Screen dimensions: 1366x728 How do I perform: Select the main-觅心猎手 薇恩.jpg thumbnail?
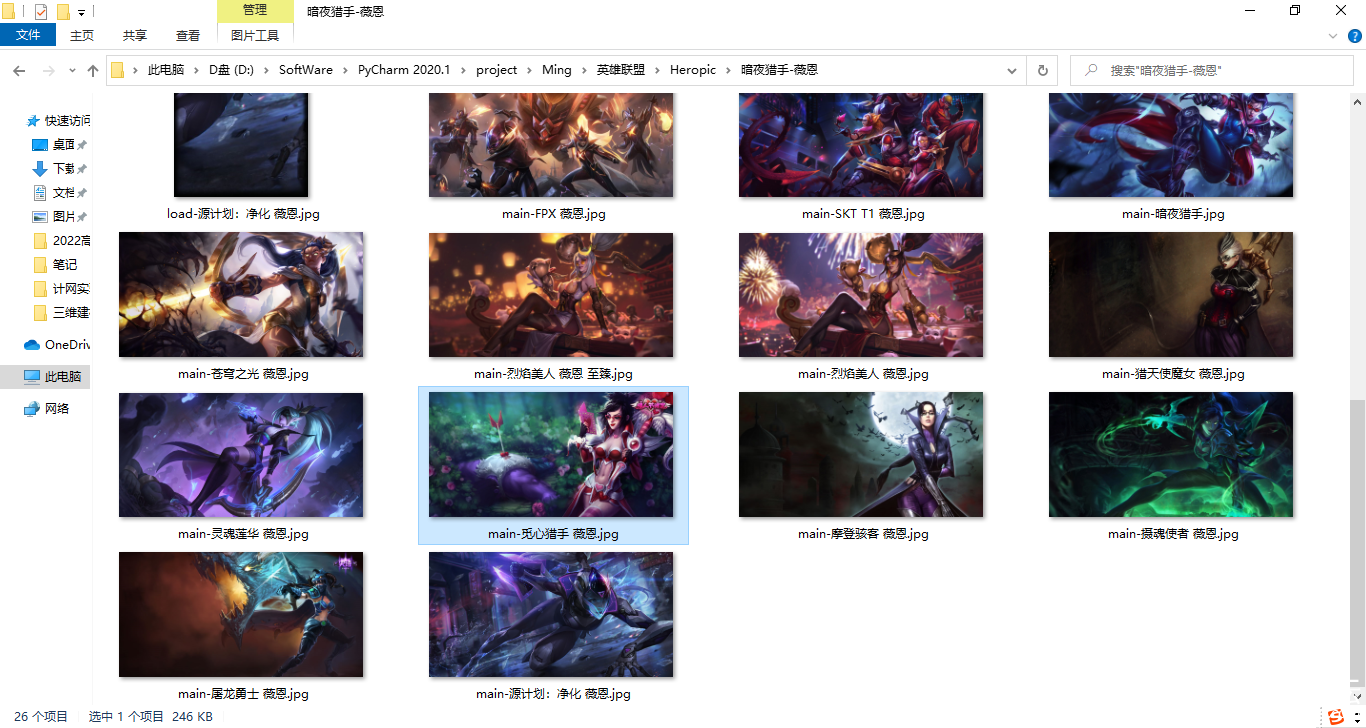pos(551,455)
